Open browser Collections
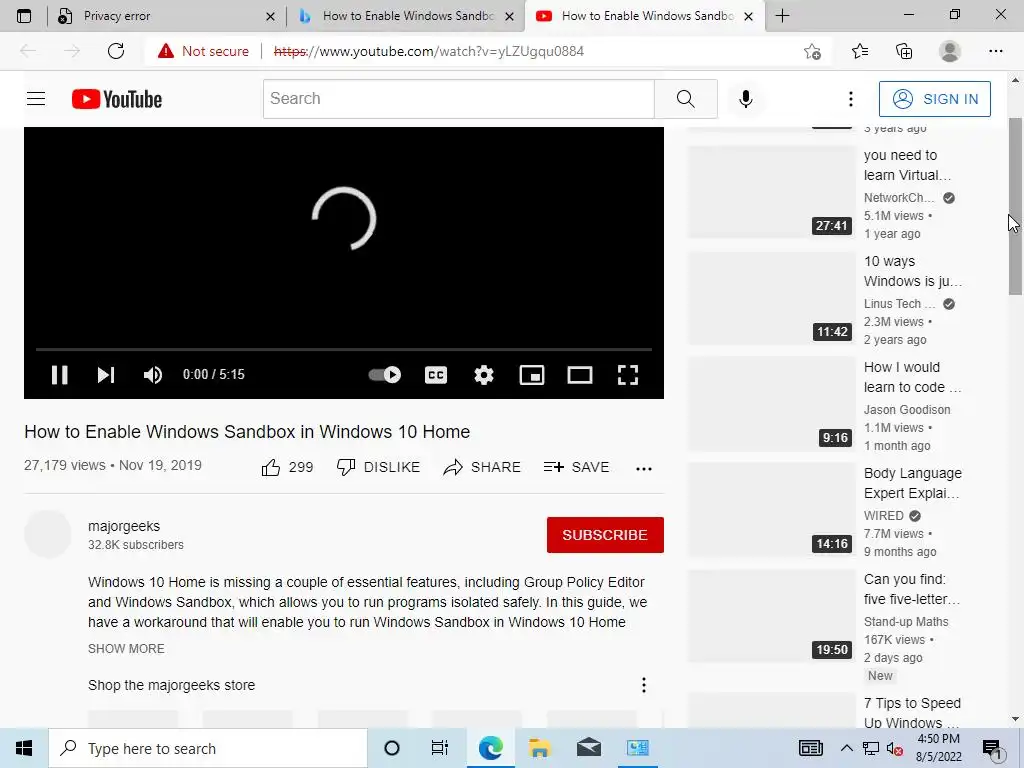This screenshot has height=768, width=1024. coord(904,51)
